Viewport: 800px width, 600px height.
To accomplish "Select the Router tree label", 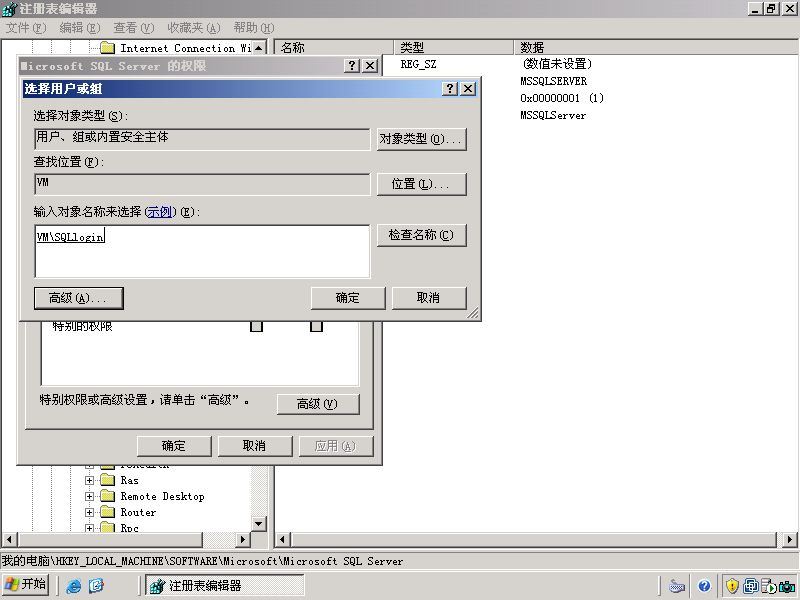I will (x=138, y=512).
